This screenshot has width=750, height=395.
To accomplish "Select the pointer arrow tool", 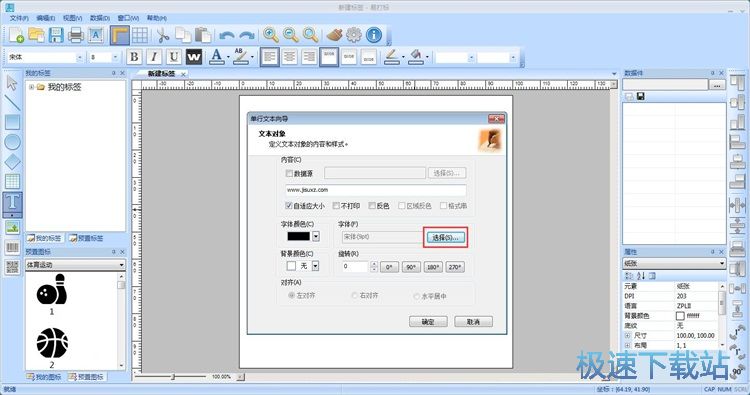I will point(12,82).
